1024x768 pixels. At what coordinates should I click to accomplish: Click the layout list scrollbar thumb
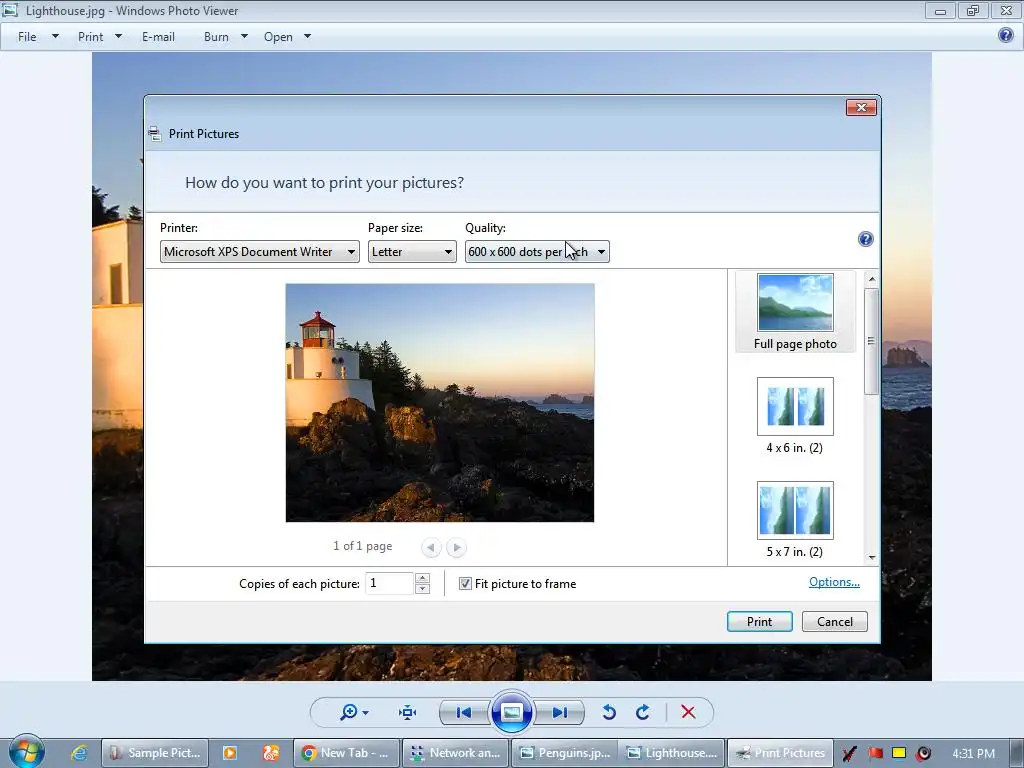[871, 341]
